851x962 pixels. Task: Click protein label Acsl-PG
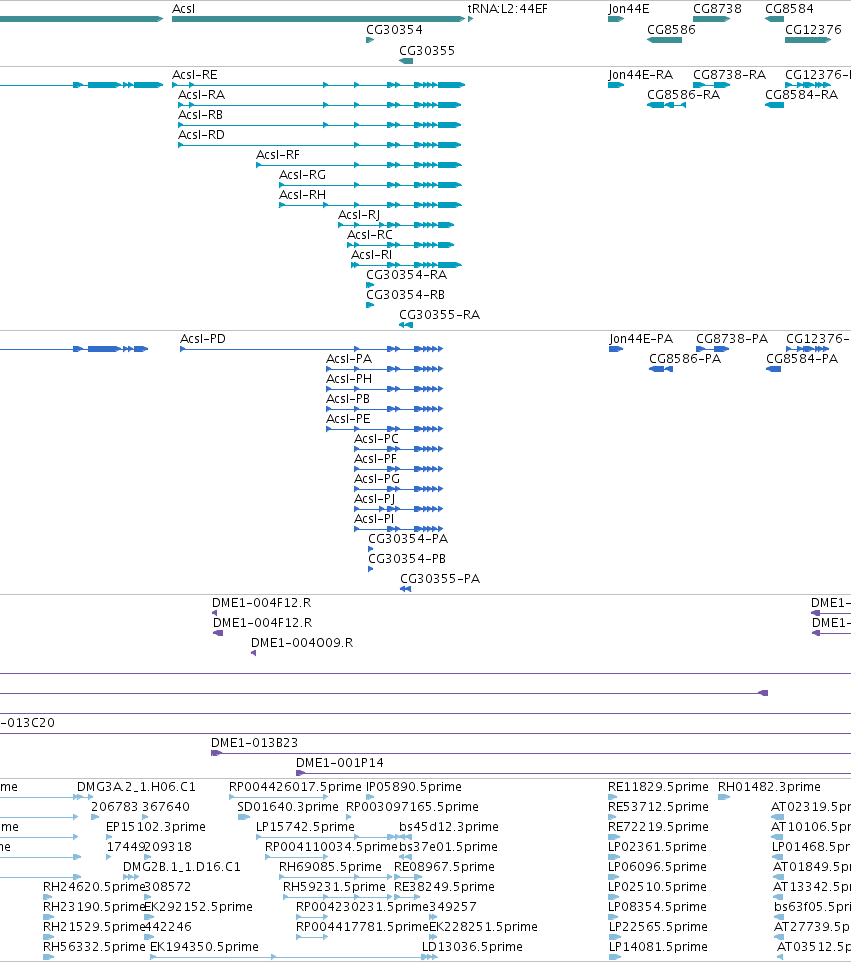click(x=377, y=479)
